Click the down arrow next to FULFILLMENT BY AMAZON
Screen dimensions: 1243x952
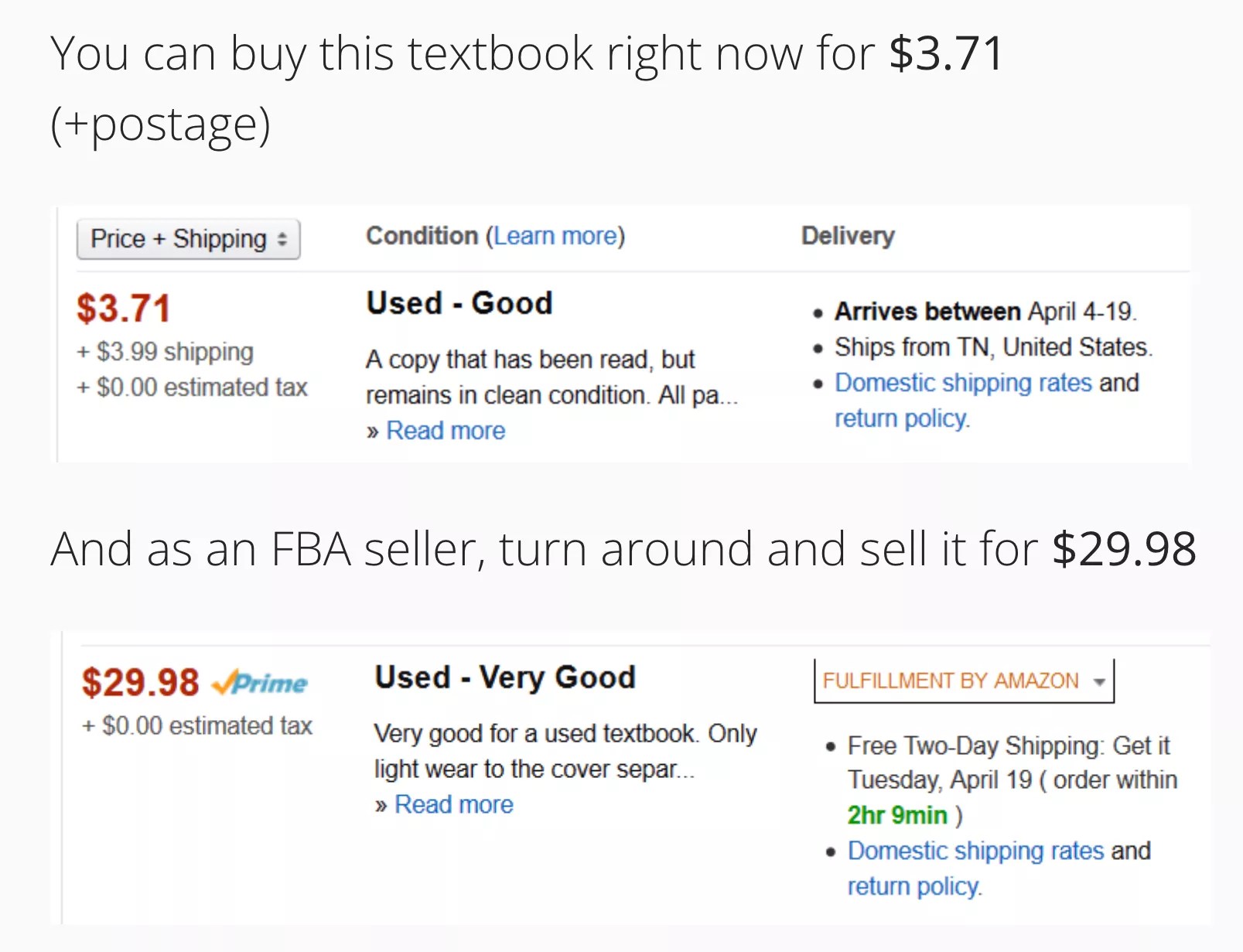1101,682
